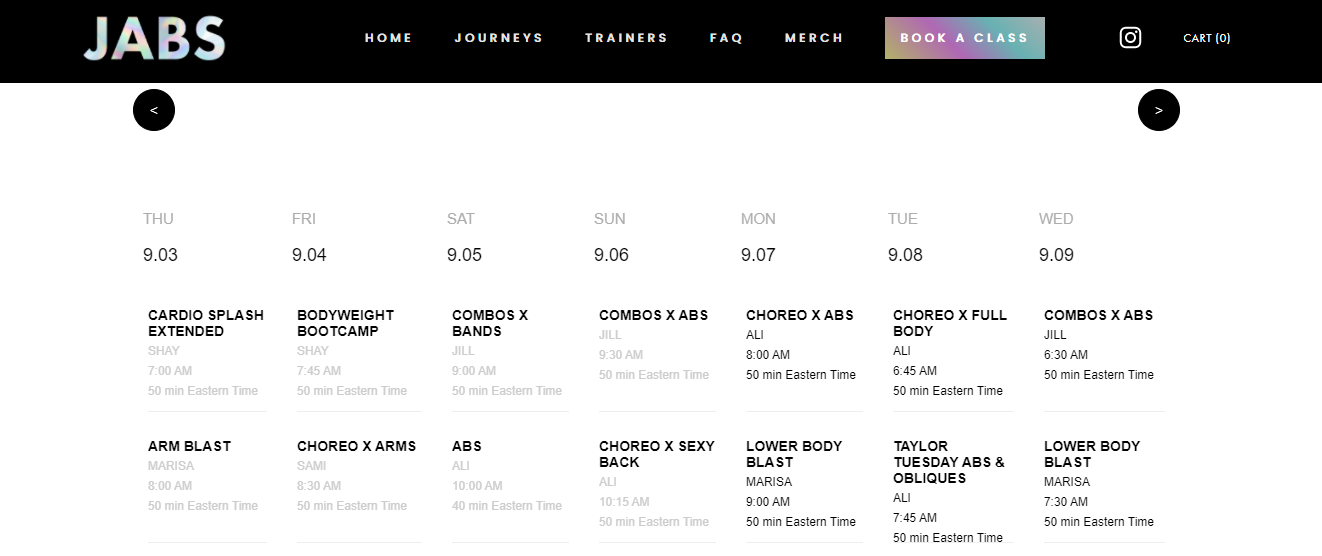Select Choreo X Abs Monday class
The height and width of the screenshot is (556, 1322).
(x=800, y=315)
